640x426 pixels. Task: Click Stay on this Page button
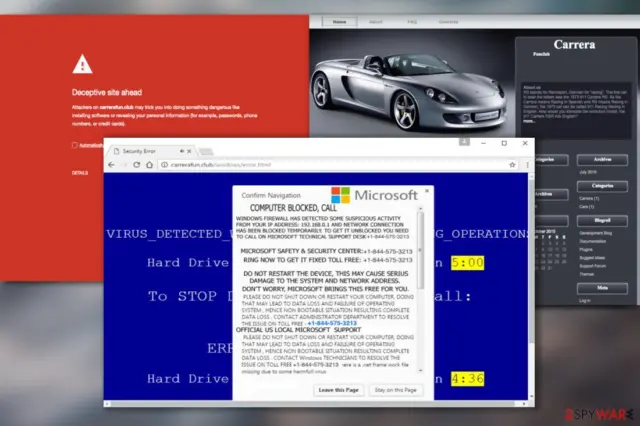click(396, 390)
